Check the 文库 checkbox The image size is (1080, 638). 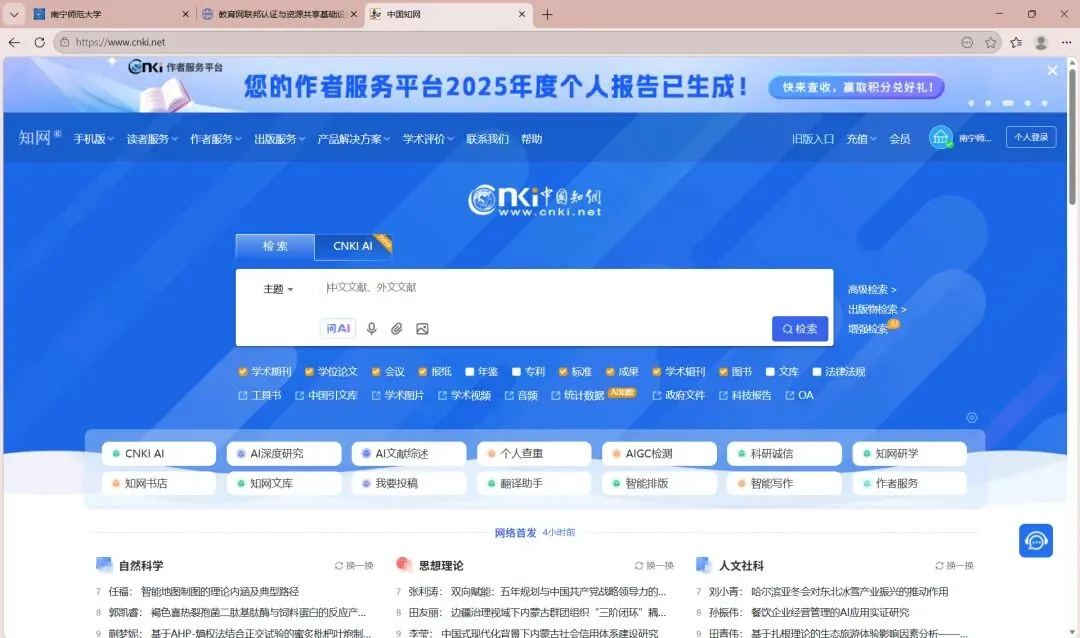[770, 372]
